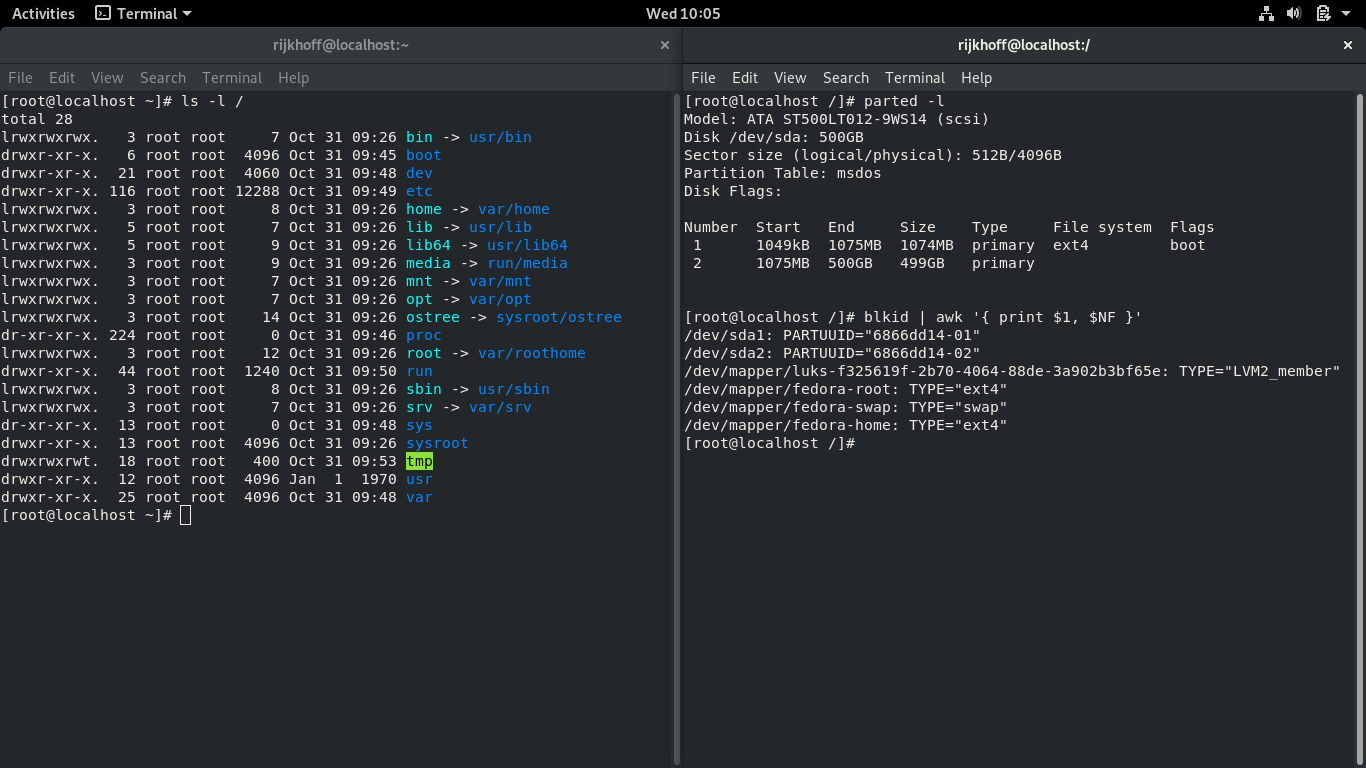The height and width of the screenshot is (768, 1366).
Task: Close the left rijkhoff@localhost:~ terminal window
Action: pos(665,45)
